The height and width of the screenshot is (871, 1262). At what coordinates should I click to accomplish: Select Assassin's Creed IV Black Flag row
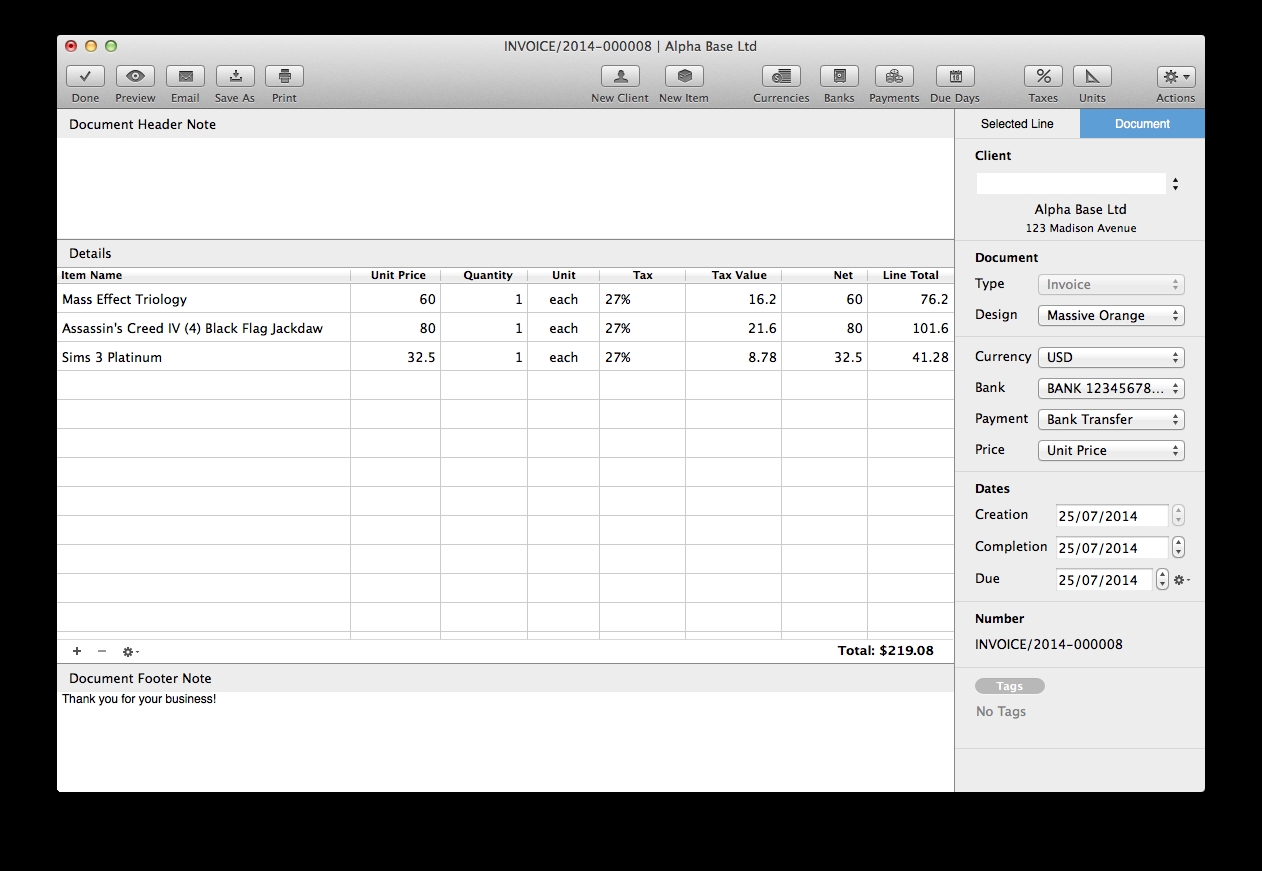(x=505, y=328)
